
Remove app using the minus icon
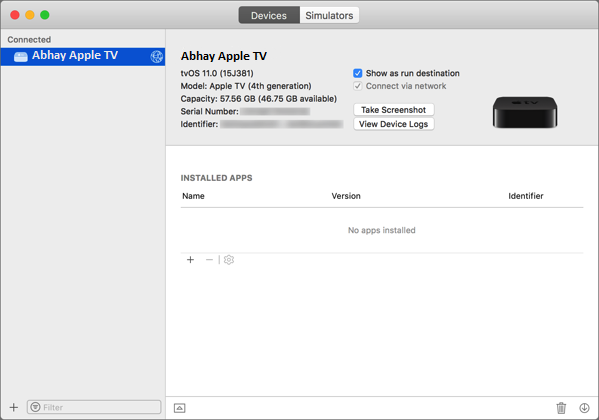point(209,260)
